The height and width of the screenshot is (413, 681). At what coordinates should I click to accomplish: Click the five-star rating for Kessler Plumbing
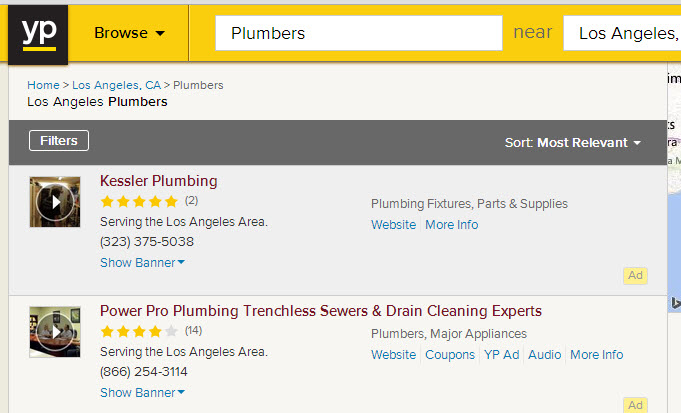(x=139, y=201)
